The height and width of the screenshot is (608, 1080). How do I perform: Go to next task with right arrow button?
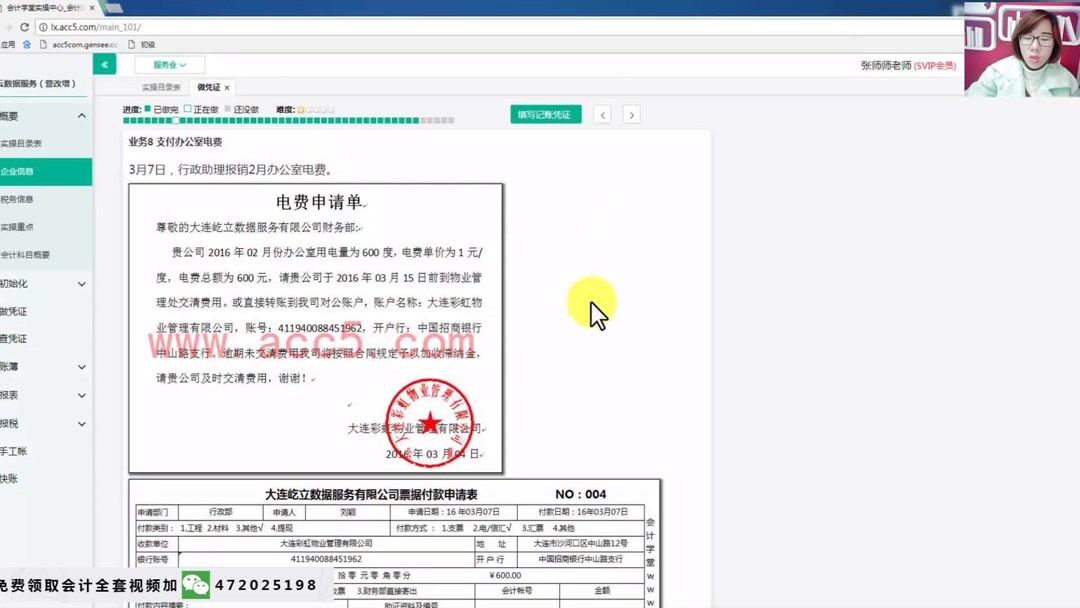coord(631,115)
